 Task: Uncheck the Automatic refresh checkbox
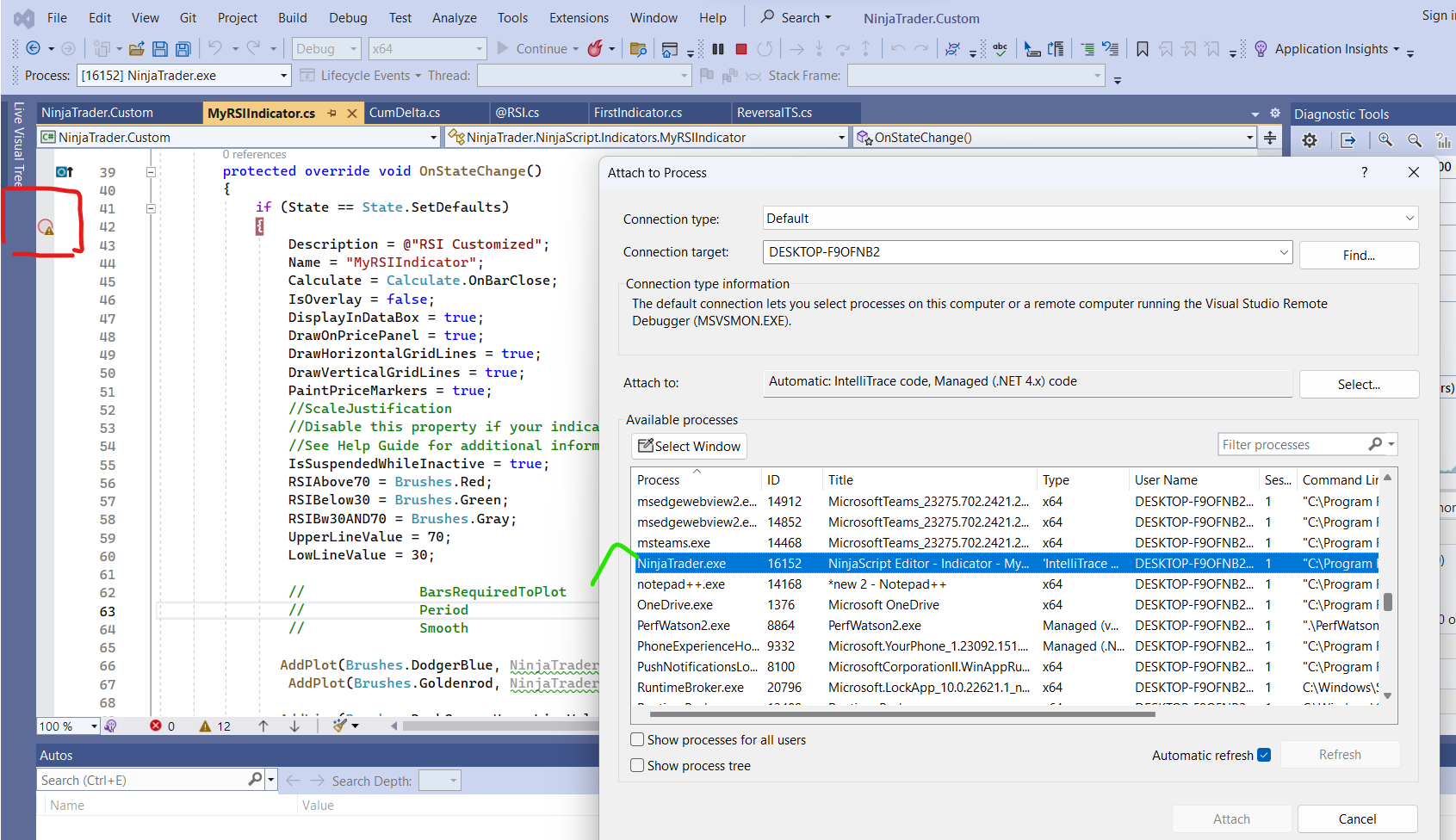[1264, 755]
